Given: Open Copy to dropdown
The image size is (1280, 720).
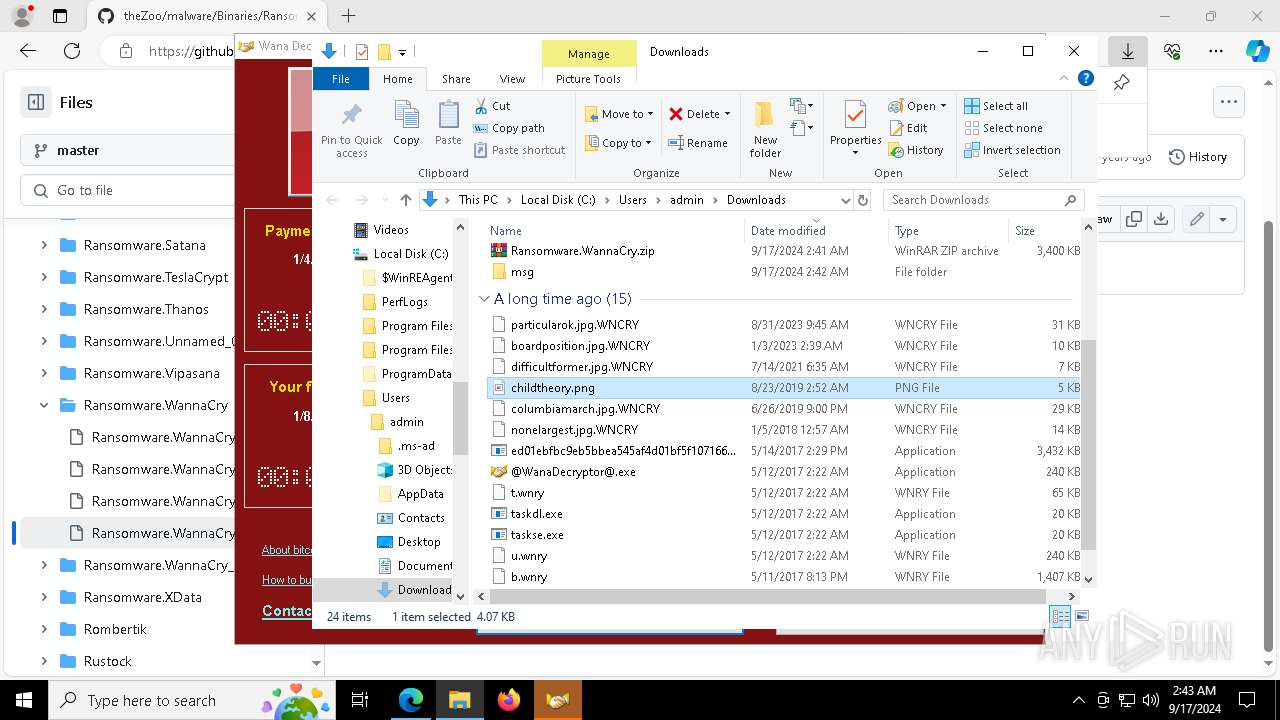Looking at the screenshot, I should click(618, 143).
